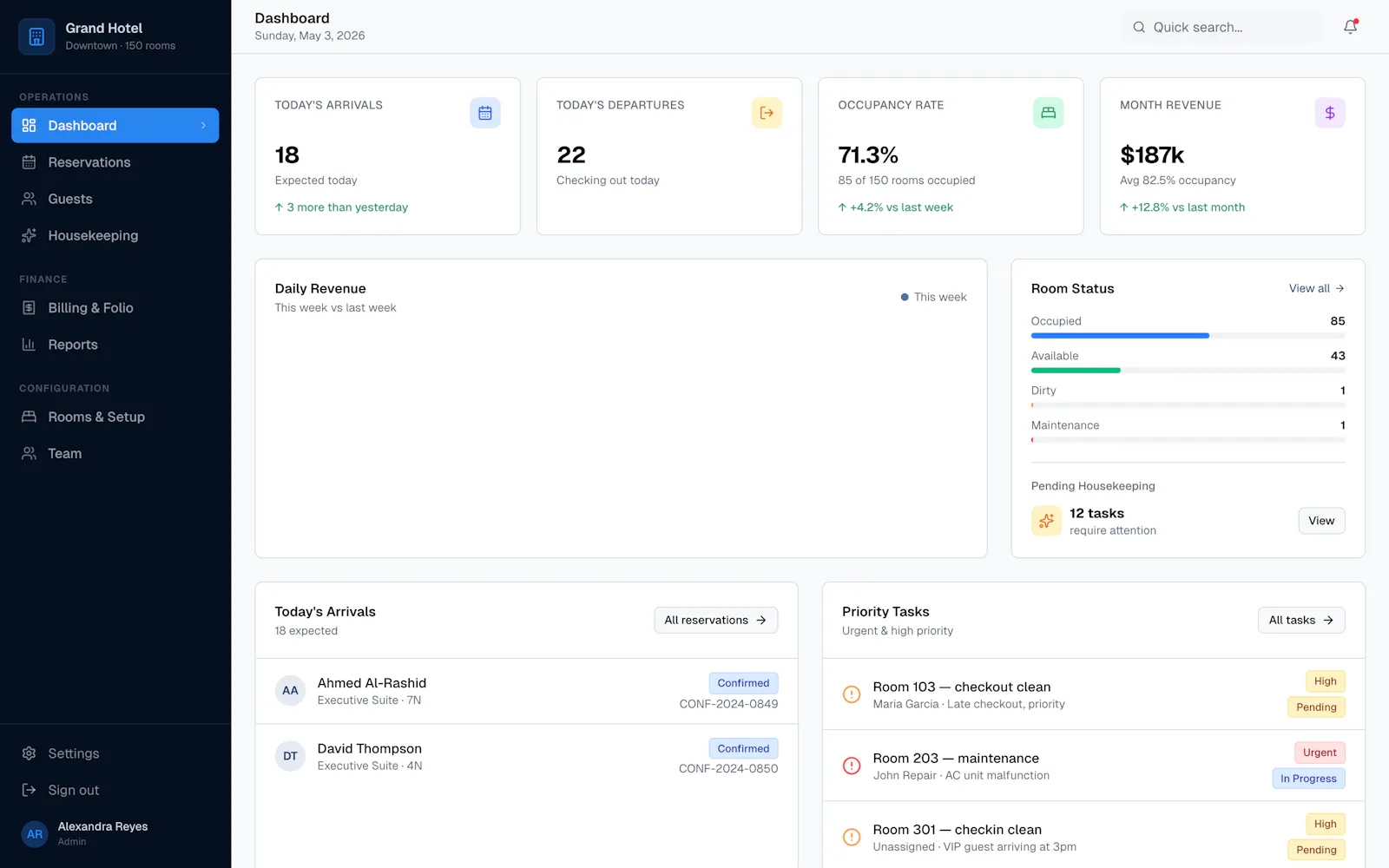Click alert icon for Room 203 maintenance

(x=852, y=766)
